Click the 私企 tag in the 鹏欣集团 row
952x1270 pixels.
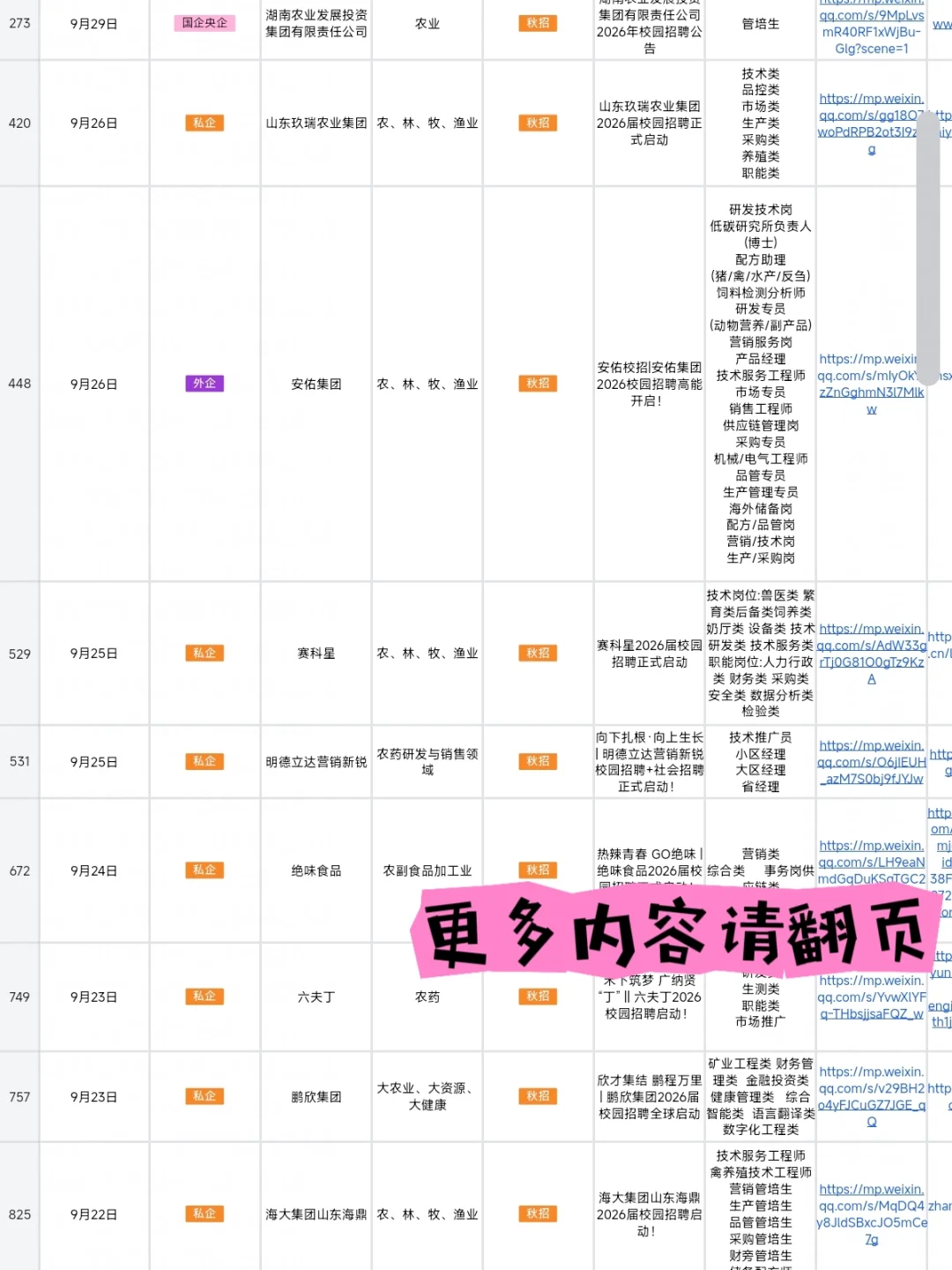click(205, 1095)
